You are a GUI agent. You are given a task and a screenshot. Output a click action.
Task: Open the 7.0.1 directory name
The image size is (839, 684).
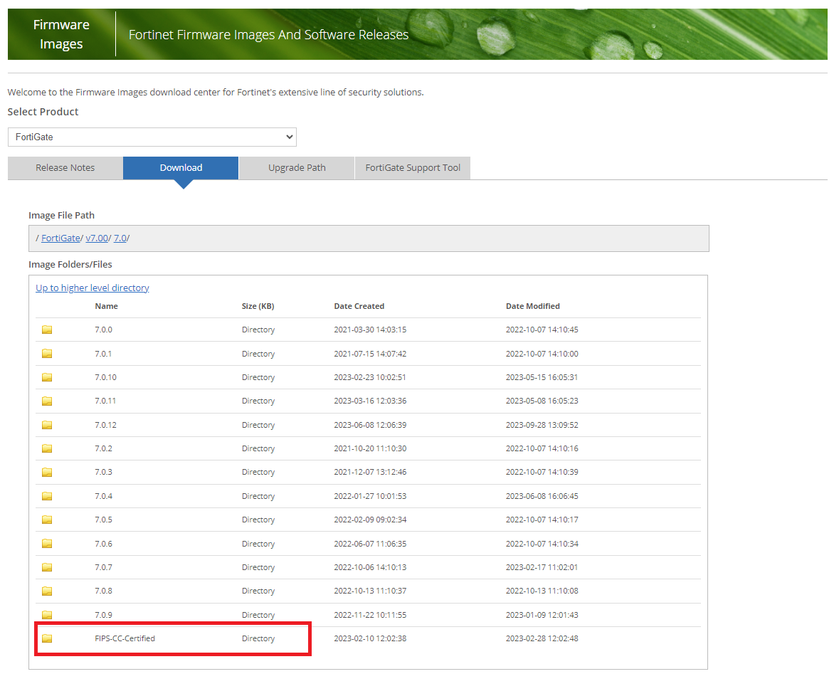click(x=103, y=354)
